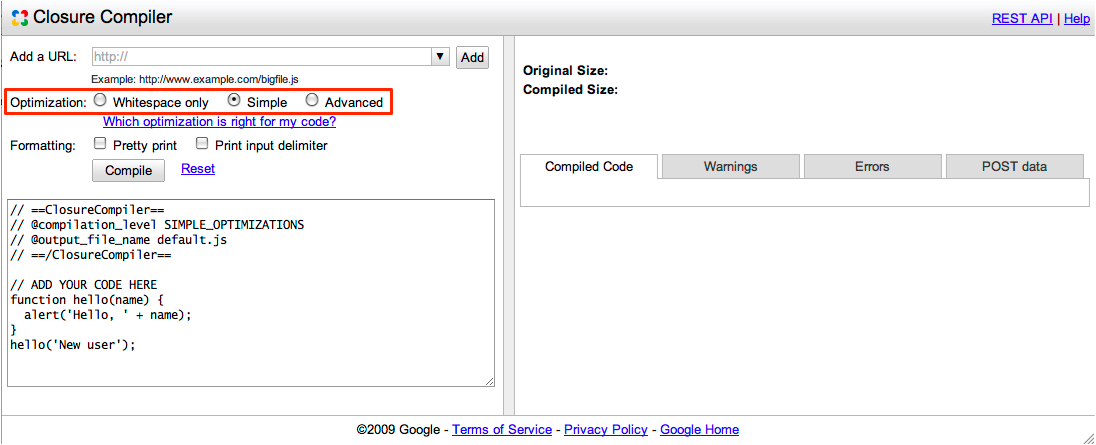View the POST data tab
Screen dimensions: 1096x445
click(1014, 167)
